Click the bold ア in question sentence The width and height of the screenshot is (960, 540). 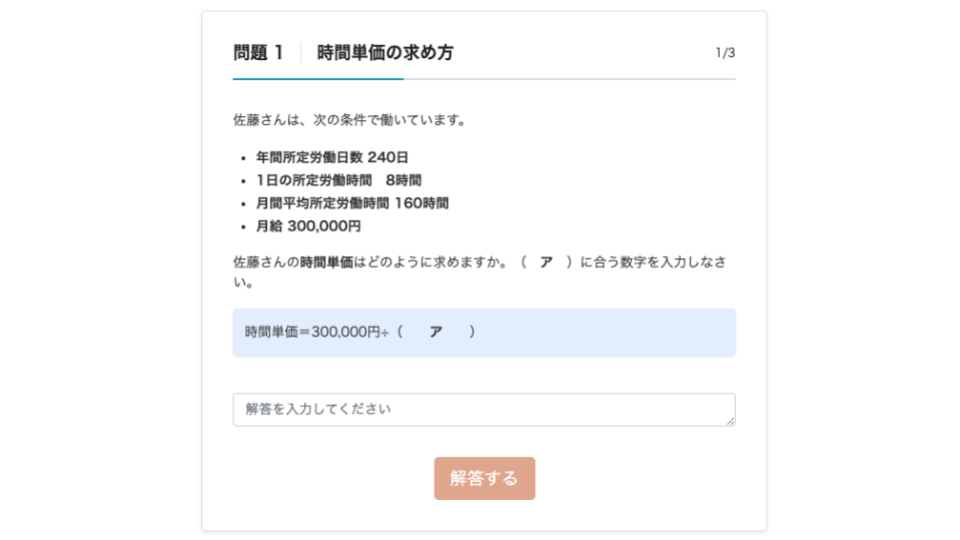coord(546,262)
